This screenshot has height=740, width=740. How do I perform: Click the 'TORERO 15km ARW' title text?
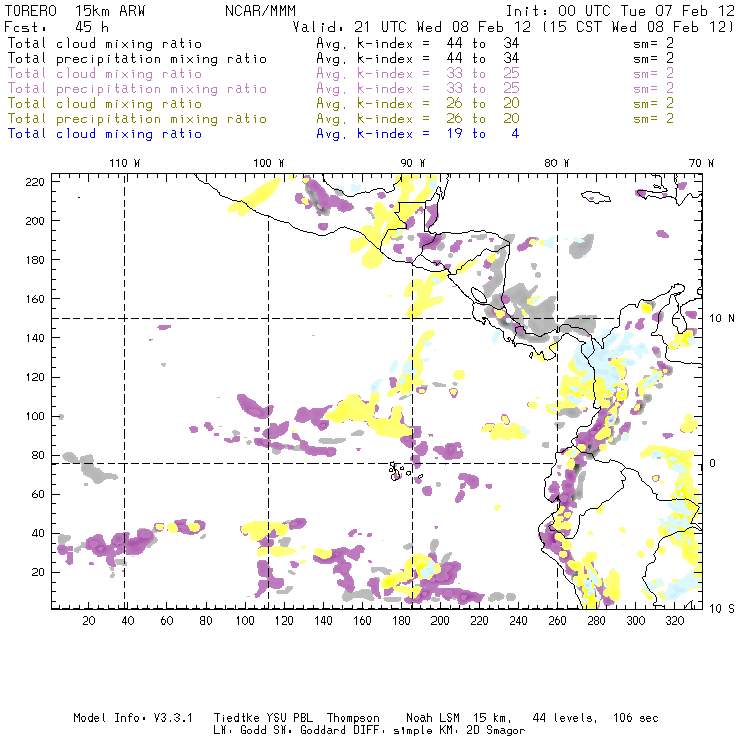coord(75,11)
